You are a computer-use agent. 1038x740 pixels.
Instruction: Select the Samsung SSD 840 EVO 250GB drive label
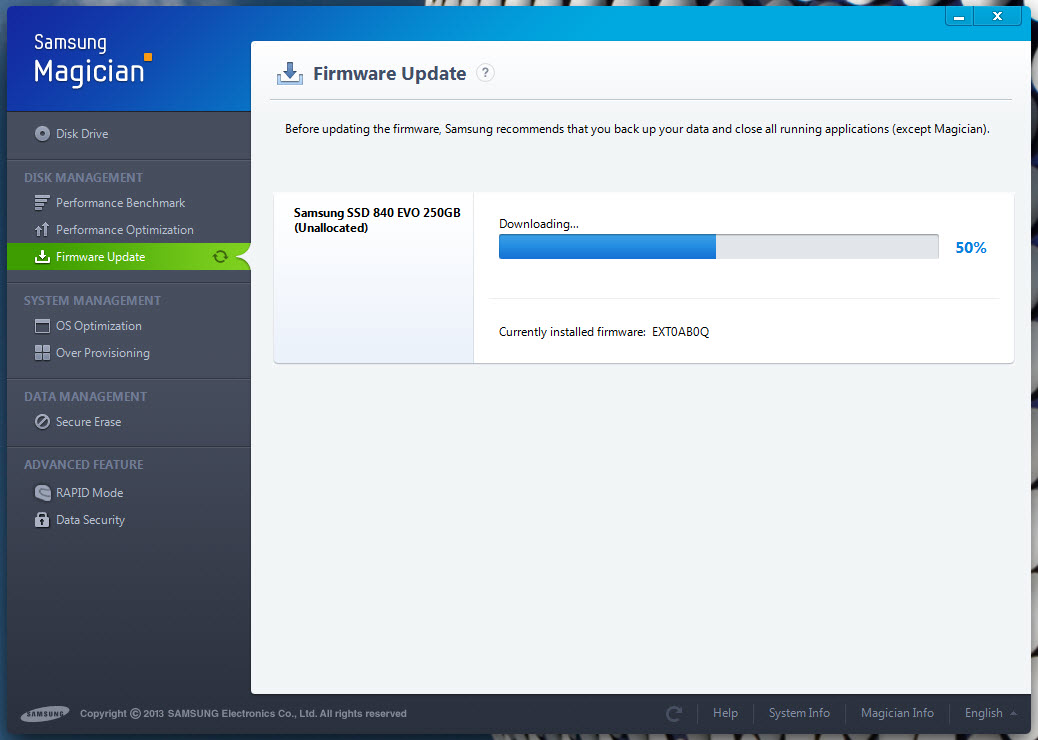tap(377, 220)
